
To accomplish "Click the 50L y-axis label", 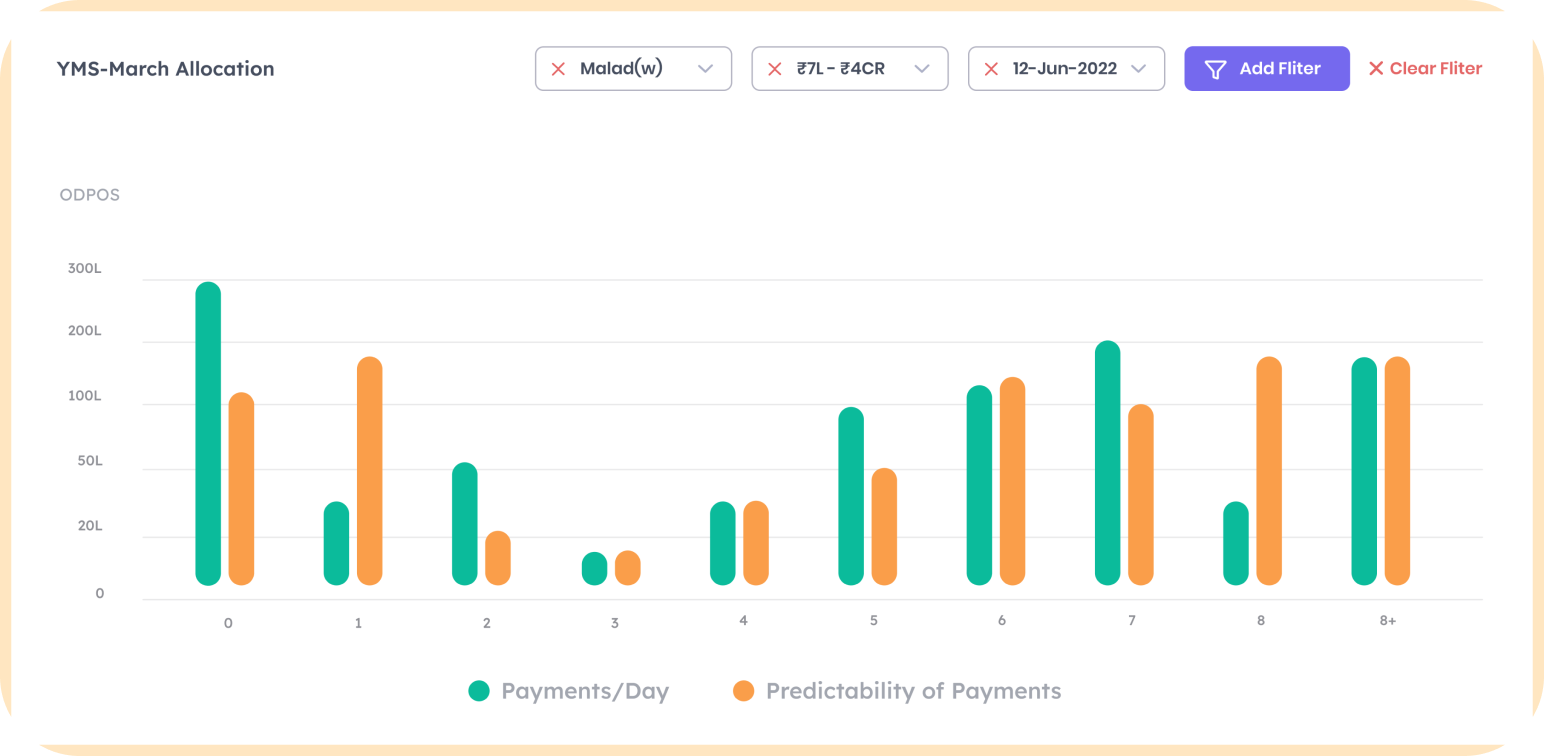I will (x=90, y=462).
